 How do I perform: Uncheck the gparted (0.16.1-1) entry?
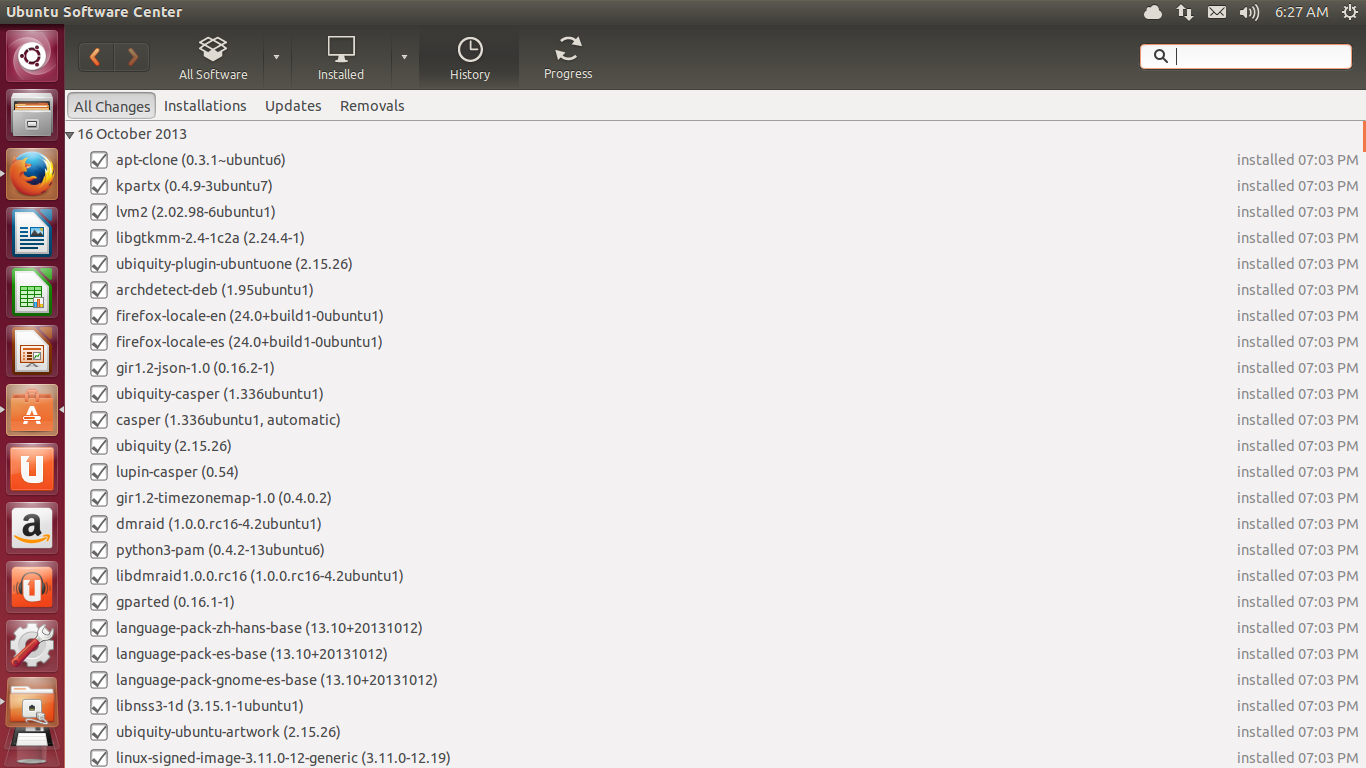click(x=99, y=602)
